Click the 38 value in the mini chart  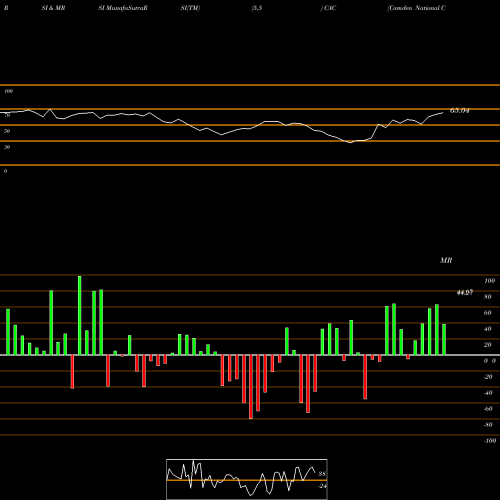(322, 474)
